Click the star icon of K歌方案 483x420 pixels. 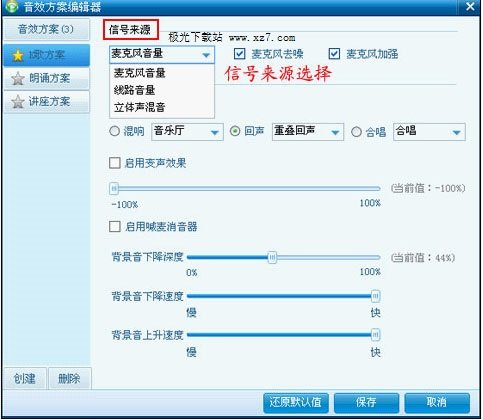click(x=18, y=55)
